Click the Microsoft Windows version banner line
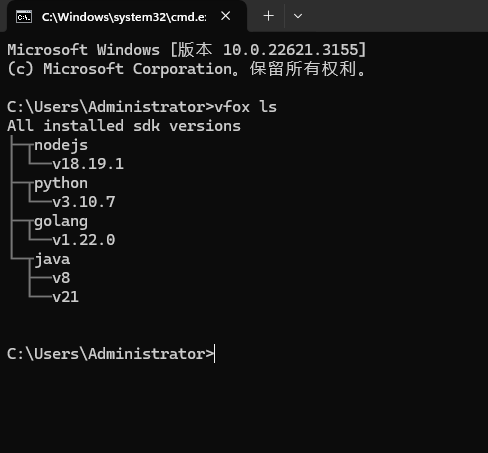Image resolution: width=488 pixels, height=453 pixels. (x=187, y=50)
